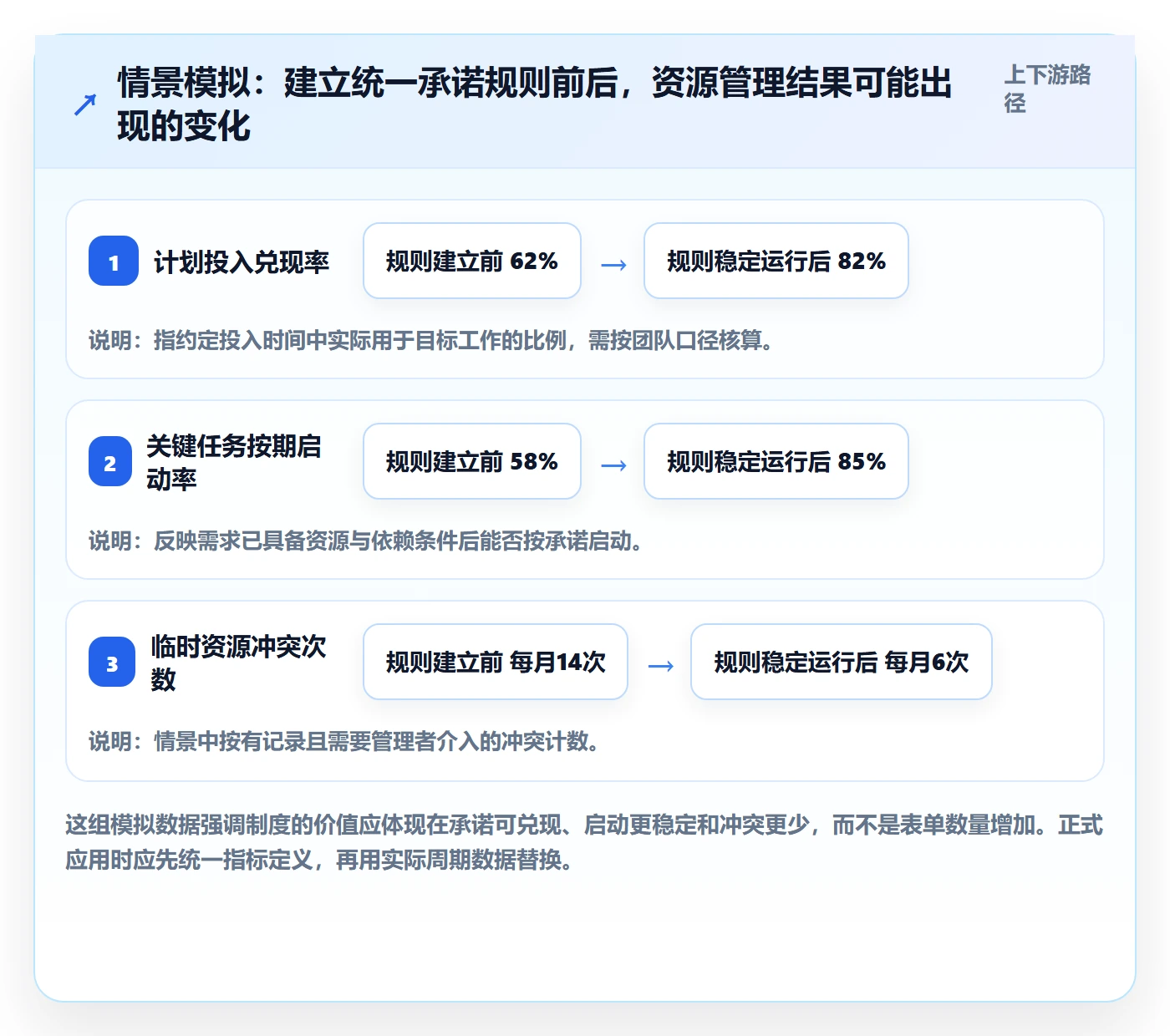The height and width of the screenshot is (1036, 1170).
Task: Click the trend arrow icon beside the title
Action: (85, 104)
